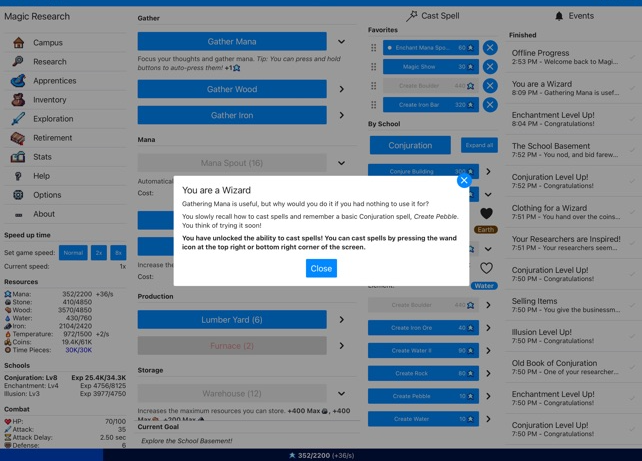The image size is (642, 461).
Task: Click the Gather Wood button
Action: pos(232,89)
